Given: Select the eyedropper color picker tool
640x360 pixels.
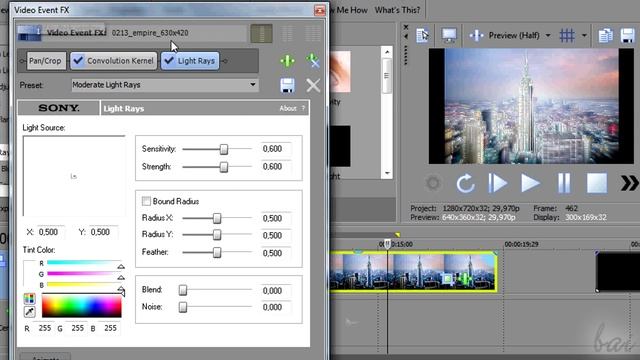Looking at the screenshot, I should click(29, 312).
